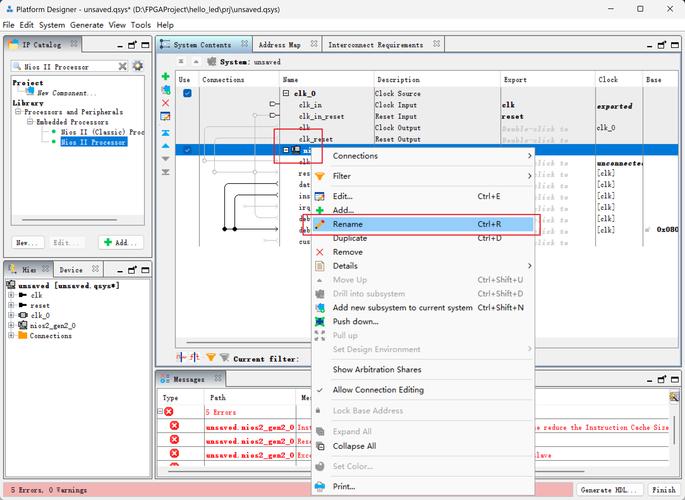
Task: Select Nios II (Classic) Processor library item
Action: click(x=102, y=132)
